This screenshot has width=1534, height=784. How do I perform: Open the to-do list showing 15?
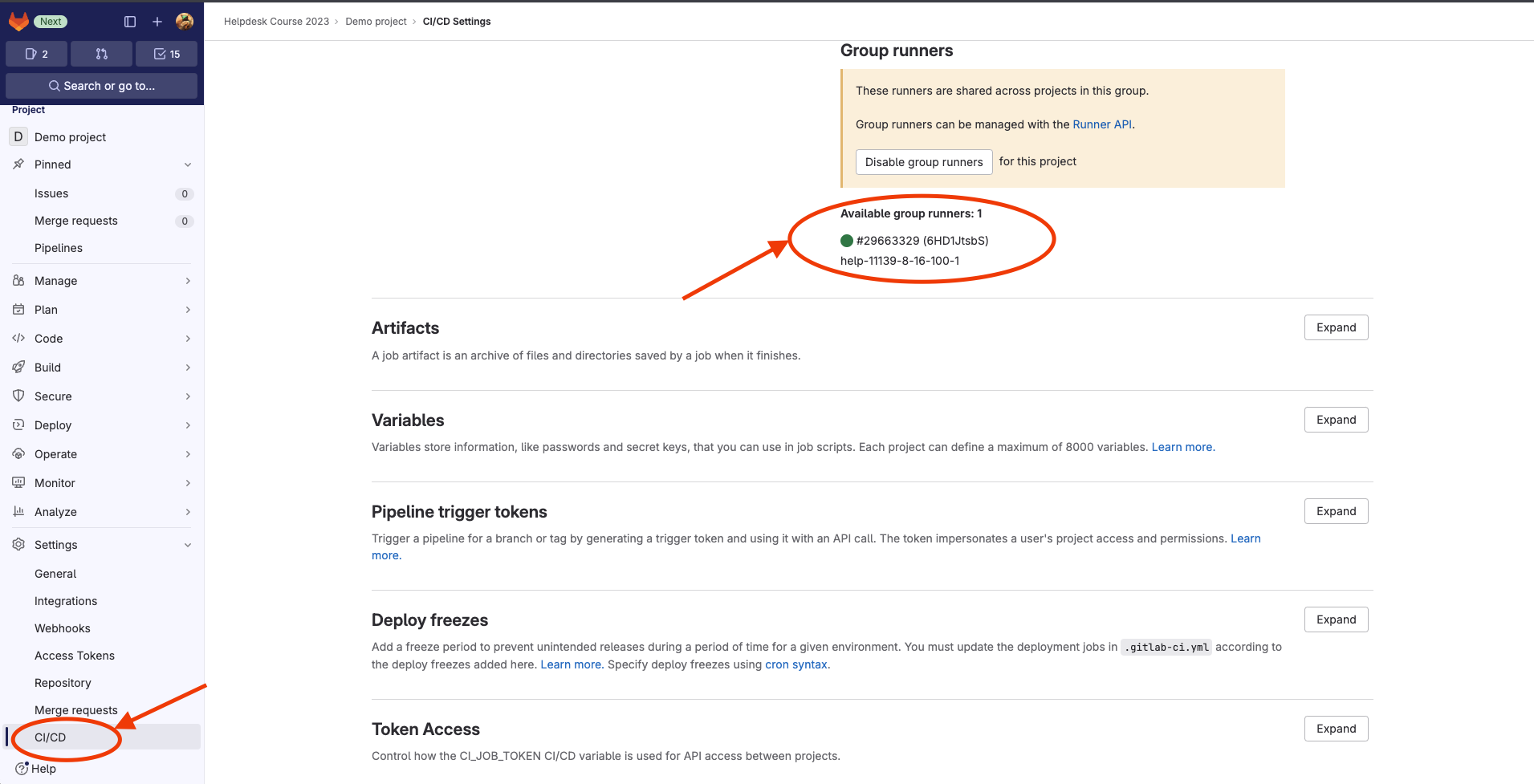pyautogui.click(x=166, y=54)
